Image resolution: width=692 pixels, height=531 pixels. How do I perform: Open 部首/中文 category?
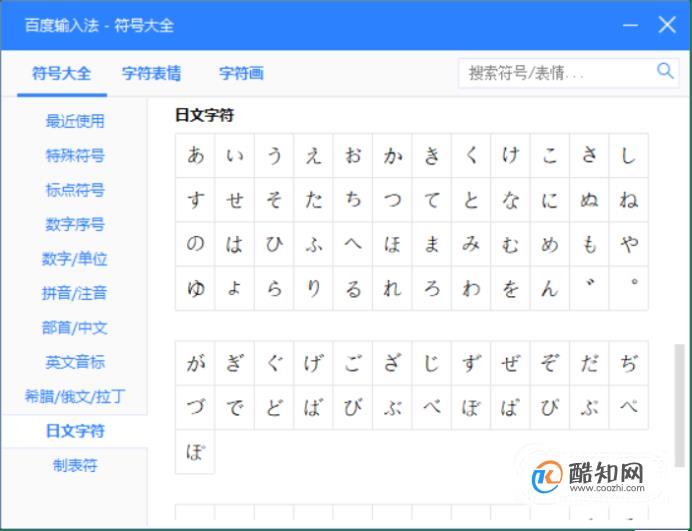coord(75,328)
